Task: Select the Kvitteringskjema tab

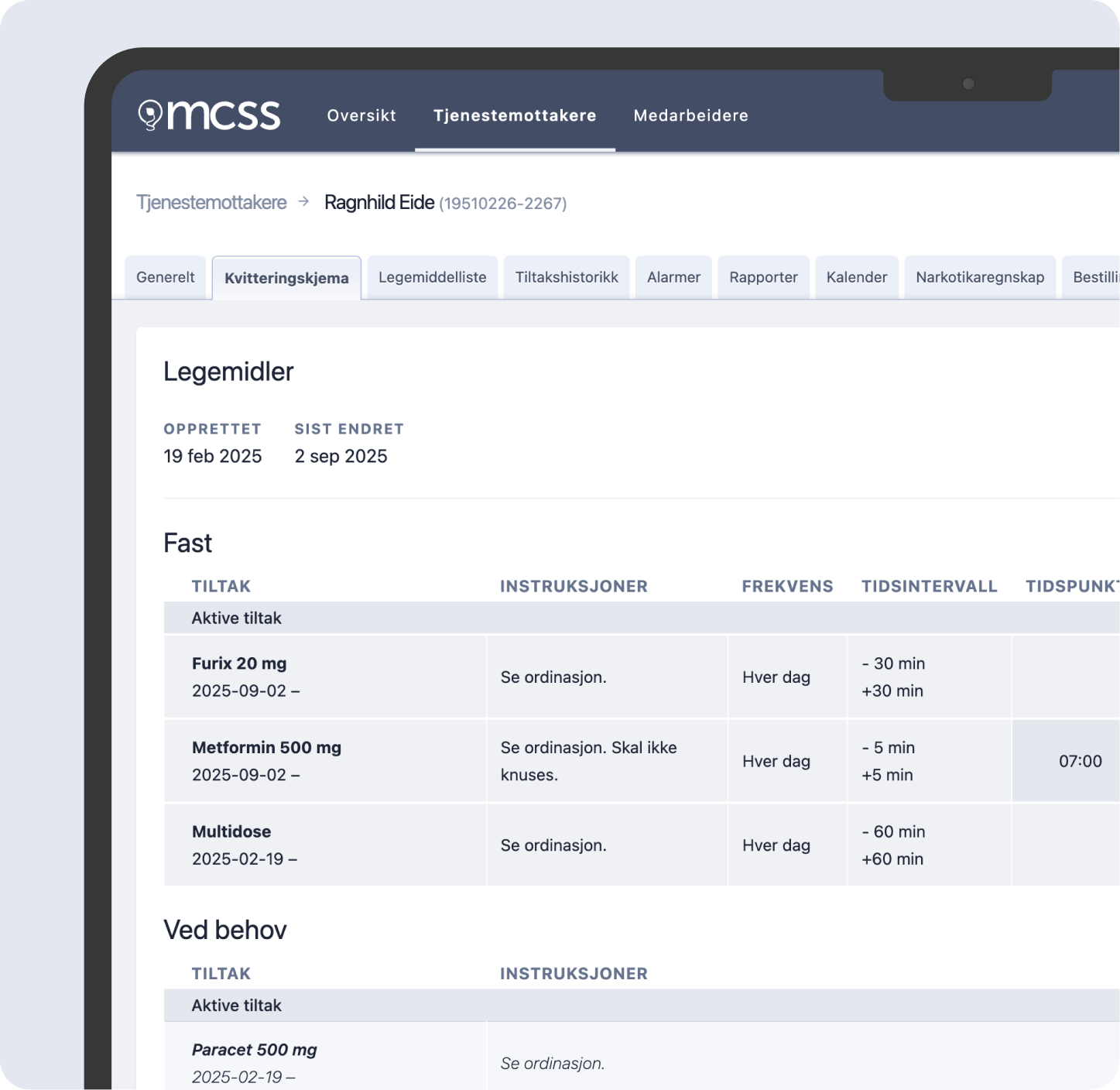Action: (286, 278)
